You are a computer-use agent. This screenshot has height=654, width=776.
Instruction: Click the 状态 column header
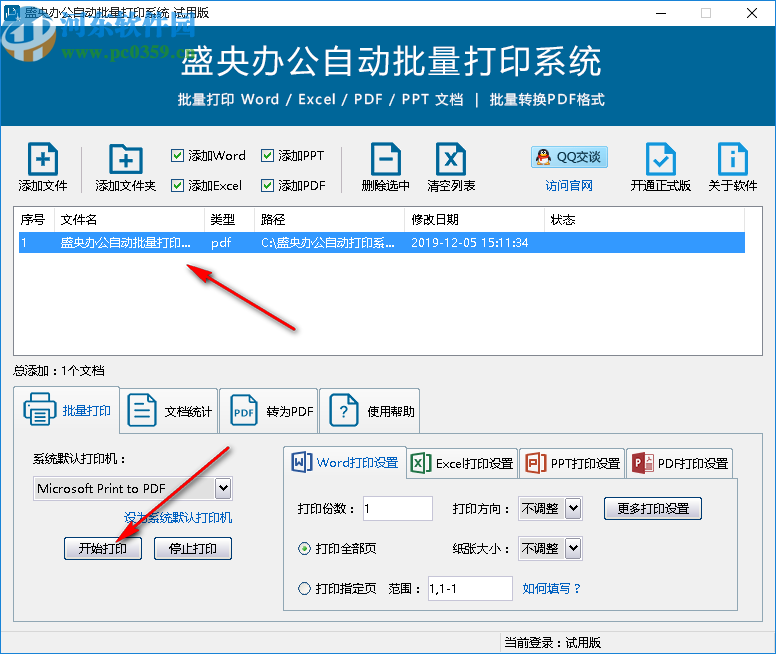click(644, 219)
